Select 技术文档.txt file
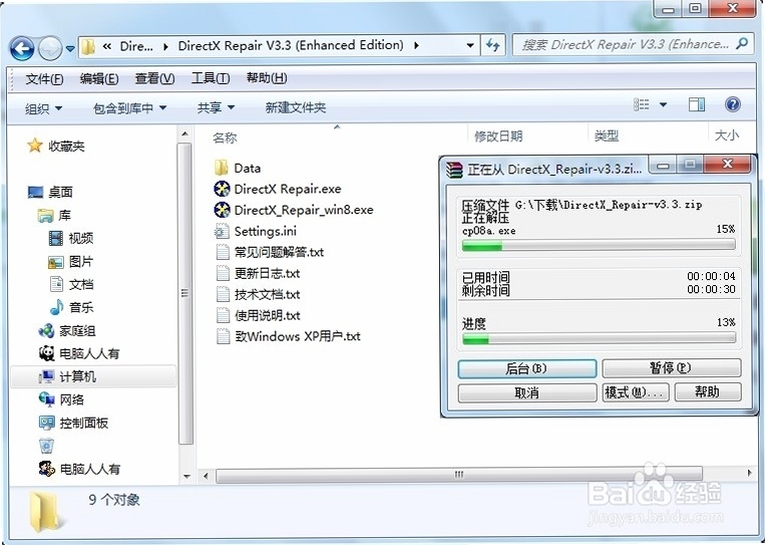765x545 pixels. click(x=257, y=294)
